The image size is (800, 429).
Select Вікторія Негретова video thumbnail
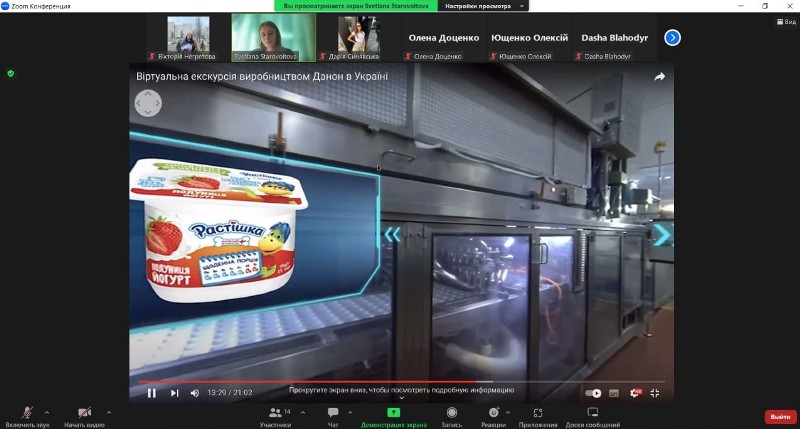(188, 38)
